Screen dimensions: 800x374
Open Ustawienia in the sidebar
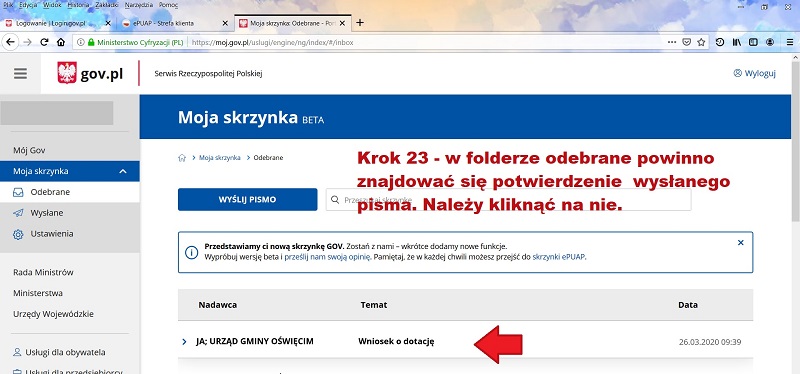coord(52,234)
